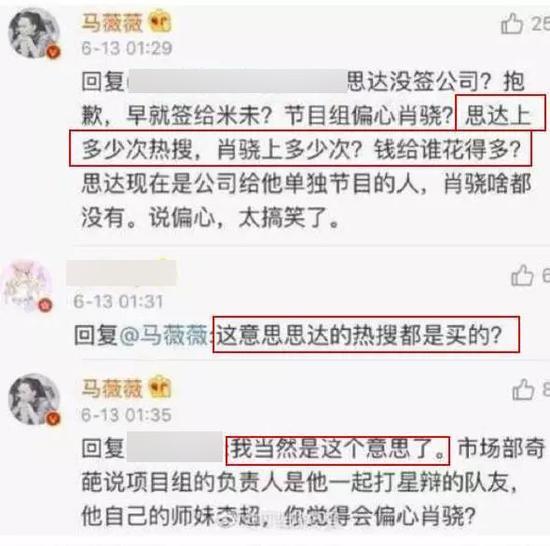Click the 6-13 01:31 timestamp
The image size is (550, 546).
pos(118,302)
